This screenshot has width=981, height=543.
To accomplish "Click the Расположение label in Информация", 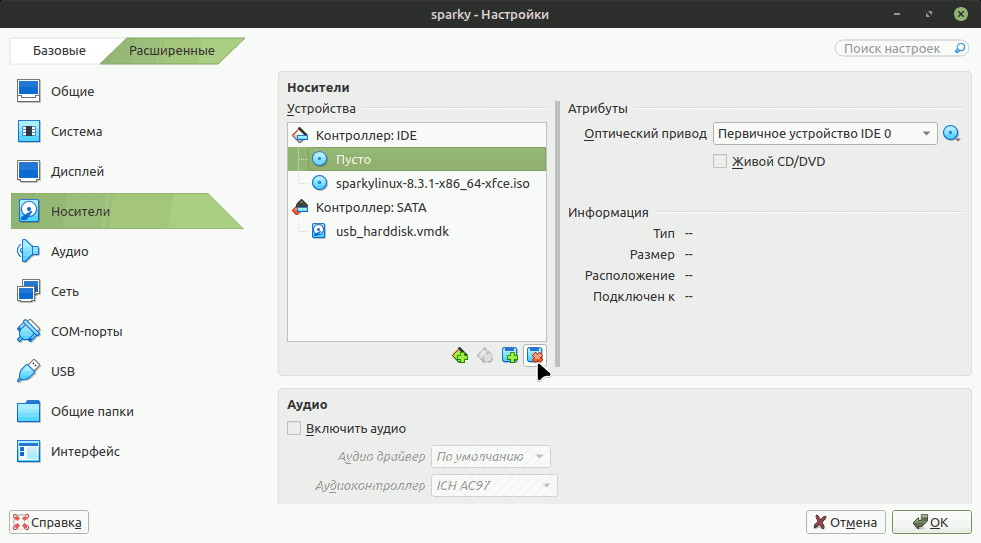I will point(629,276).
